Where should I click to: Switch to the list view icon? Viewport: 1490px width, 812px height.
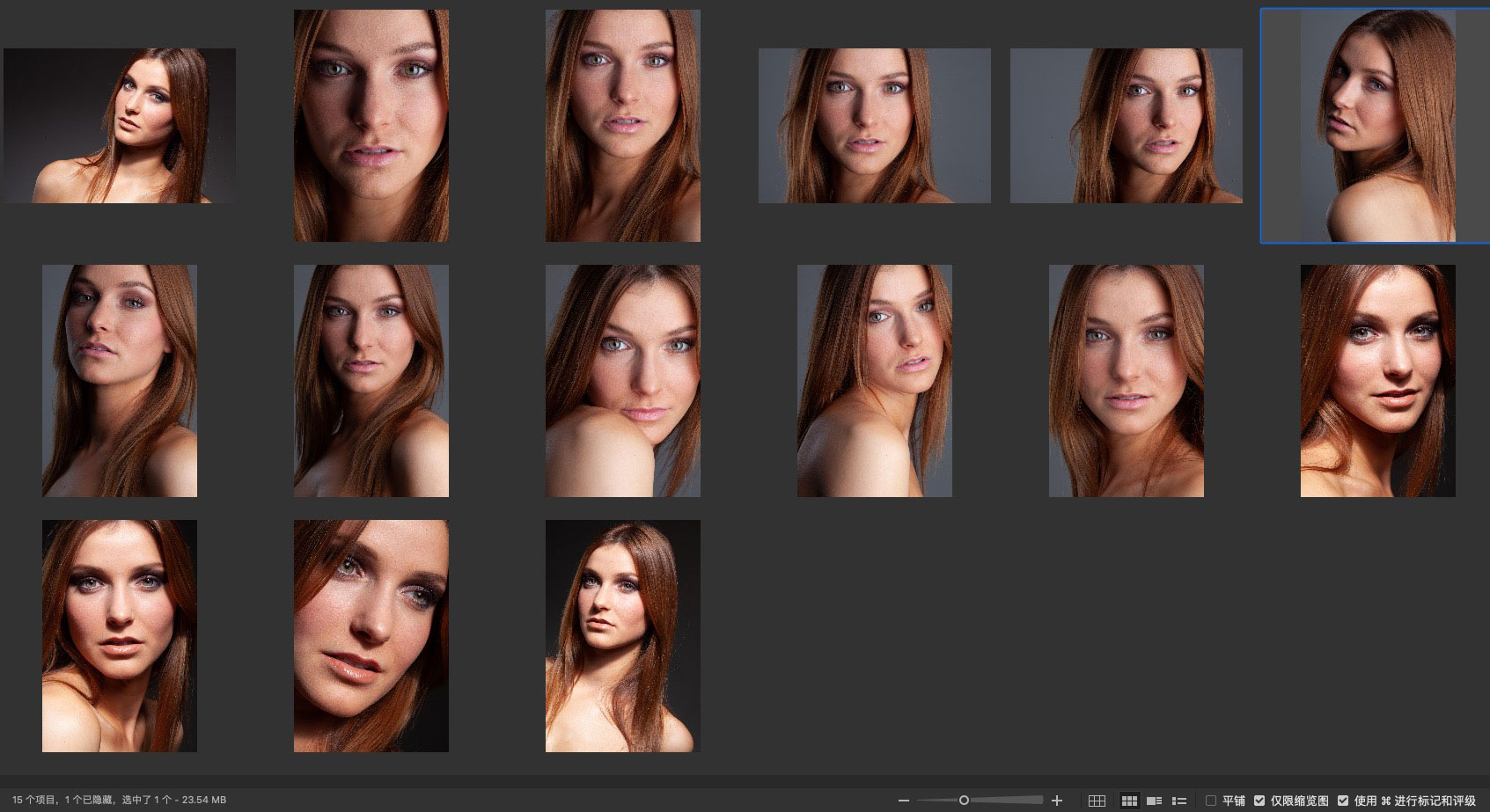pos(1179,801)
